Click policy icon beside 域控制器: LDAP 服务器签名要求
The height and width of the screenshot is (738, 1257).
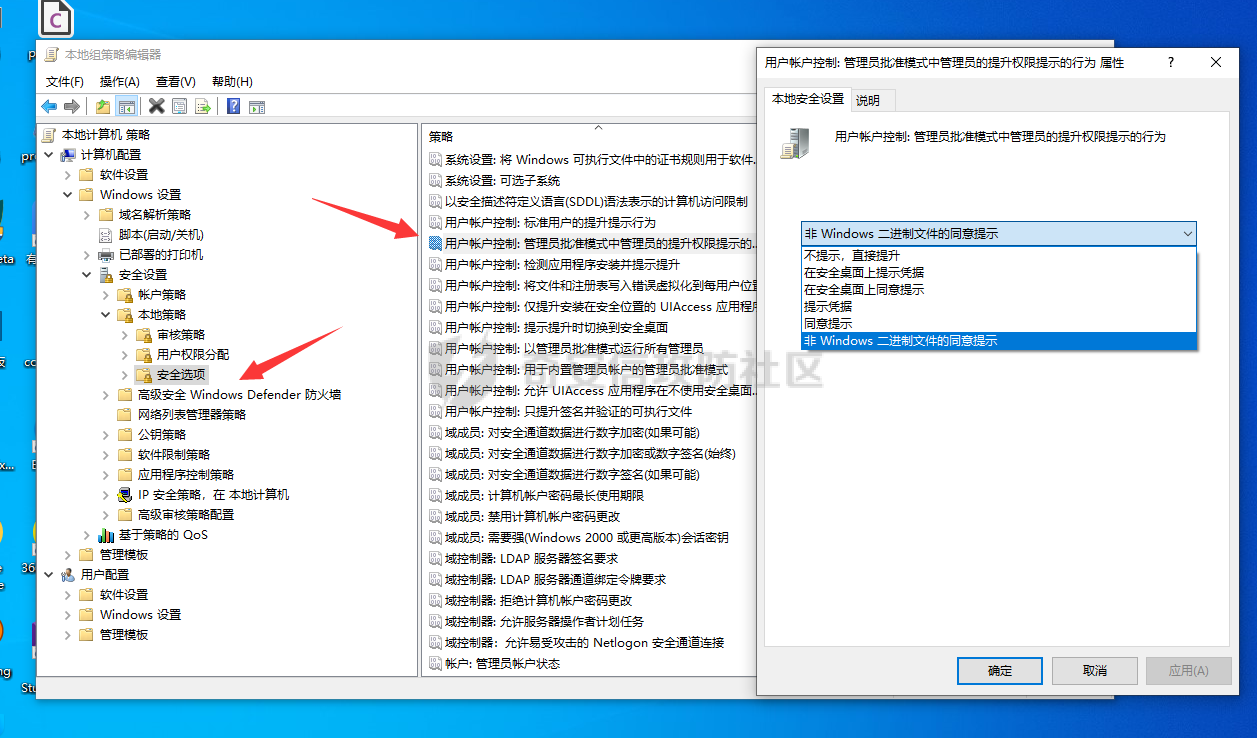[435, 558]
